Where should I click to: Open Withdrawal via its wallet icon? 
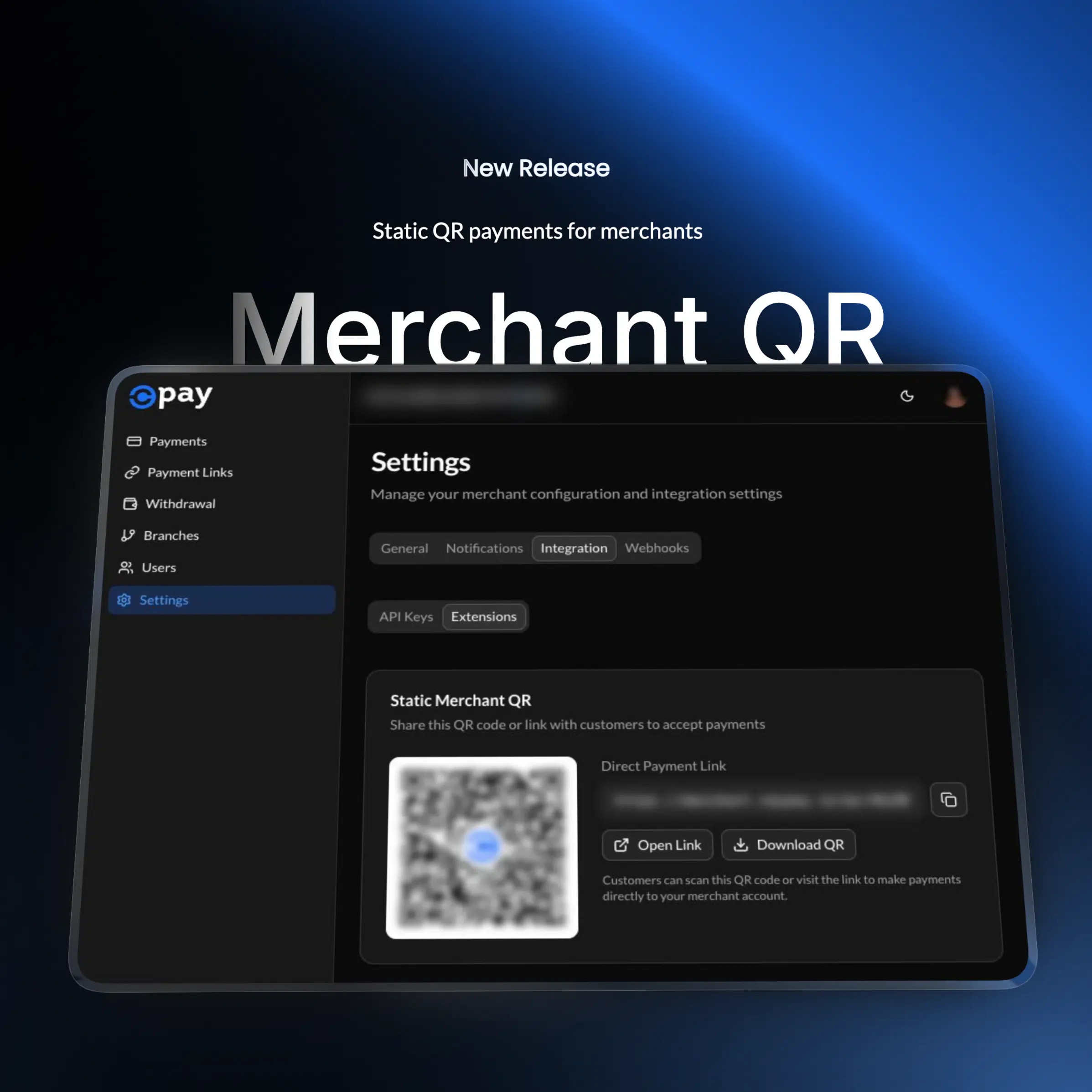pos(130,504)
